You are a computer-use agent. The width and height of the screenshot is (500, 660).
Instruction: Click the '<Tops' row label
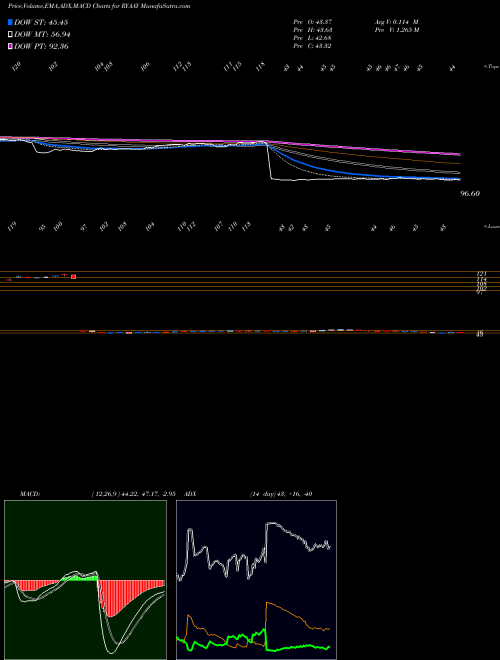[491, 67]
